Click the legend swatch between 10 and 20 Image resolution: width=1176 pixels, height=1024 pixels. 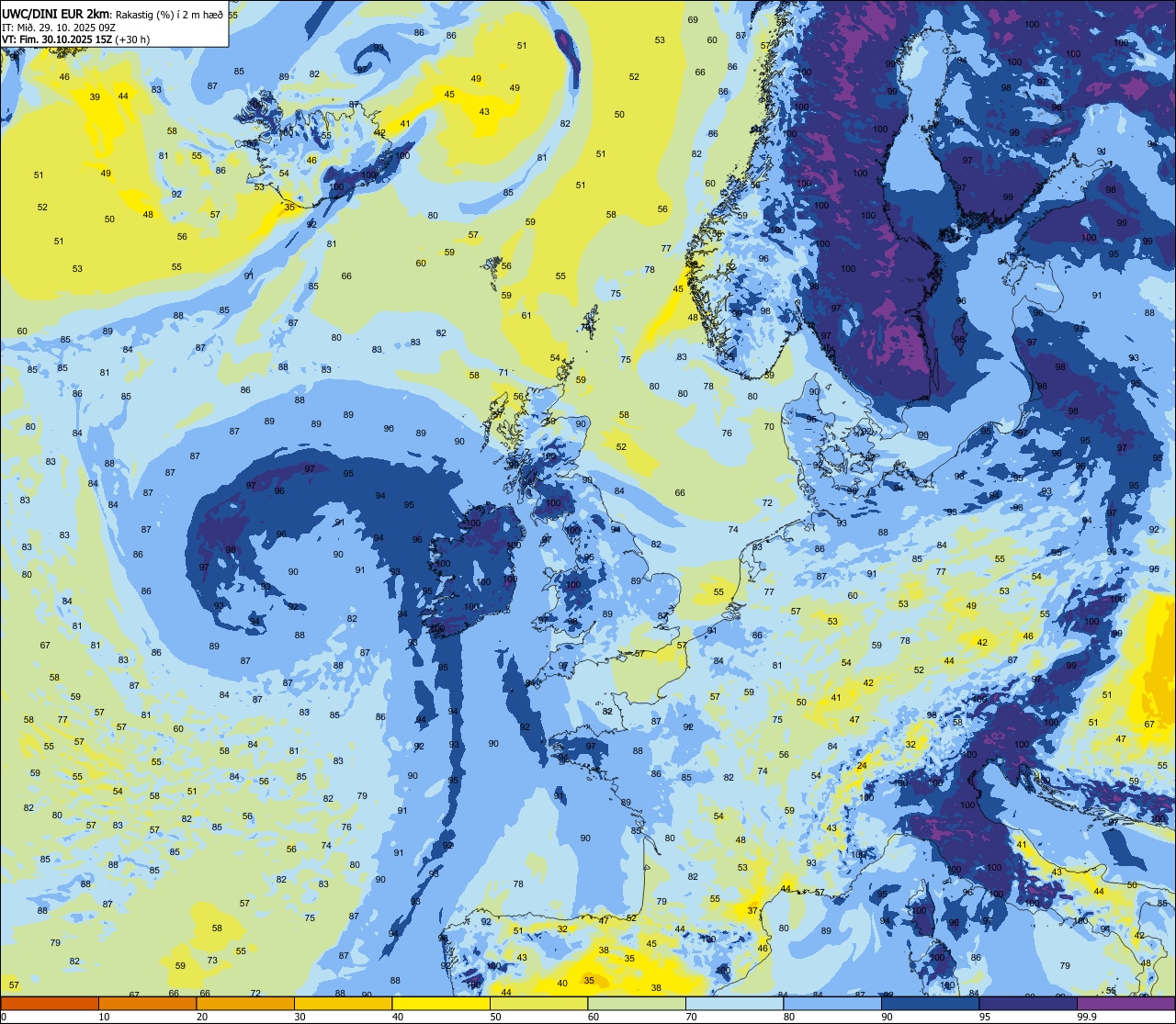[x=147, y=1003]
